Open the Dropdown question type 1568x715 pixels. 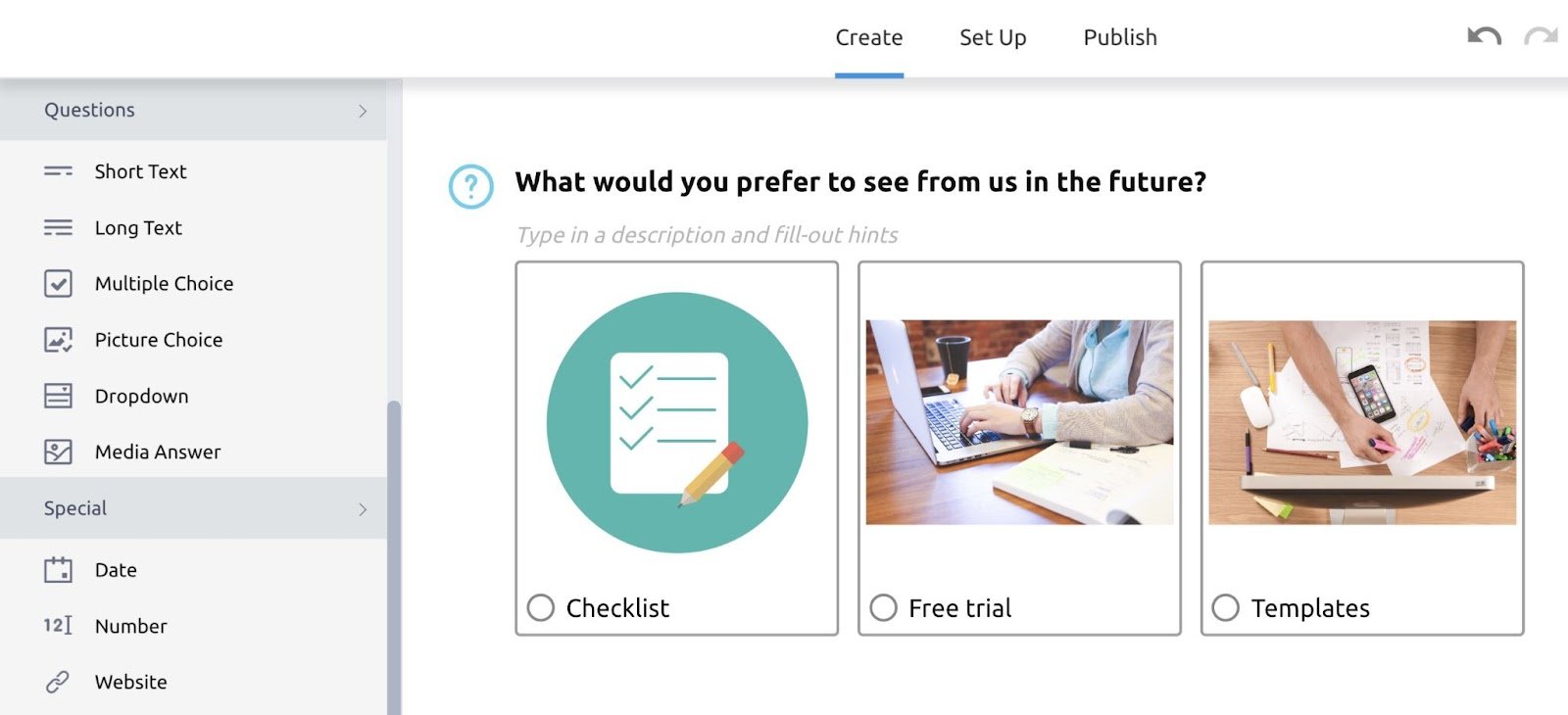coord(140,396)
